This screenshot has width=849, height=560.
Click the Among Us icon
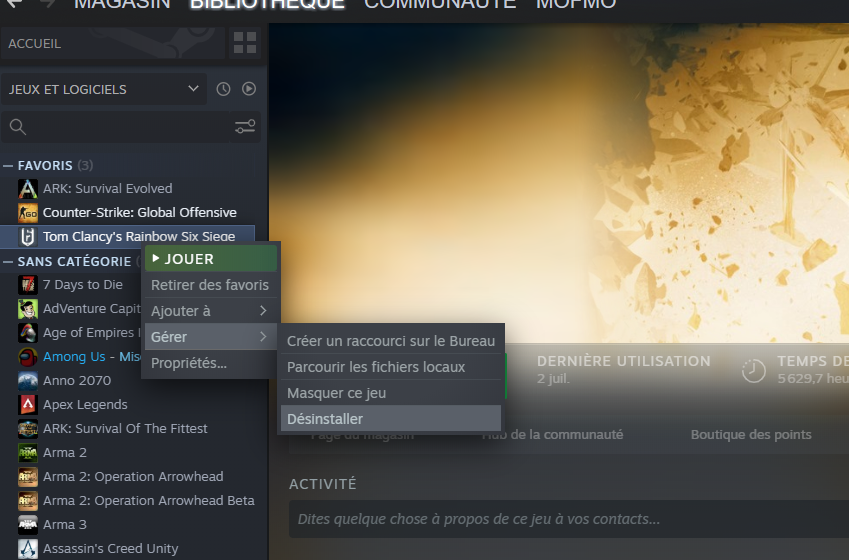[x=28, y=356]
